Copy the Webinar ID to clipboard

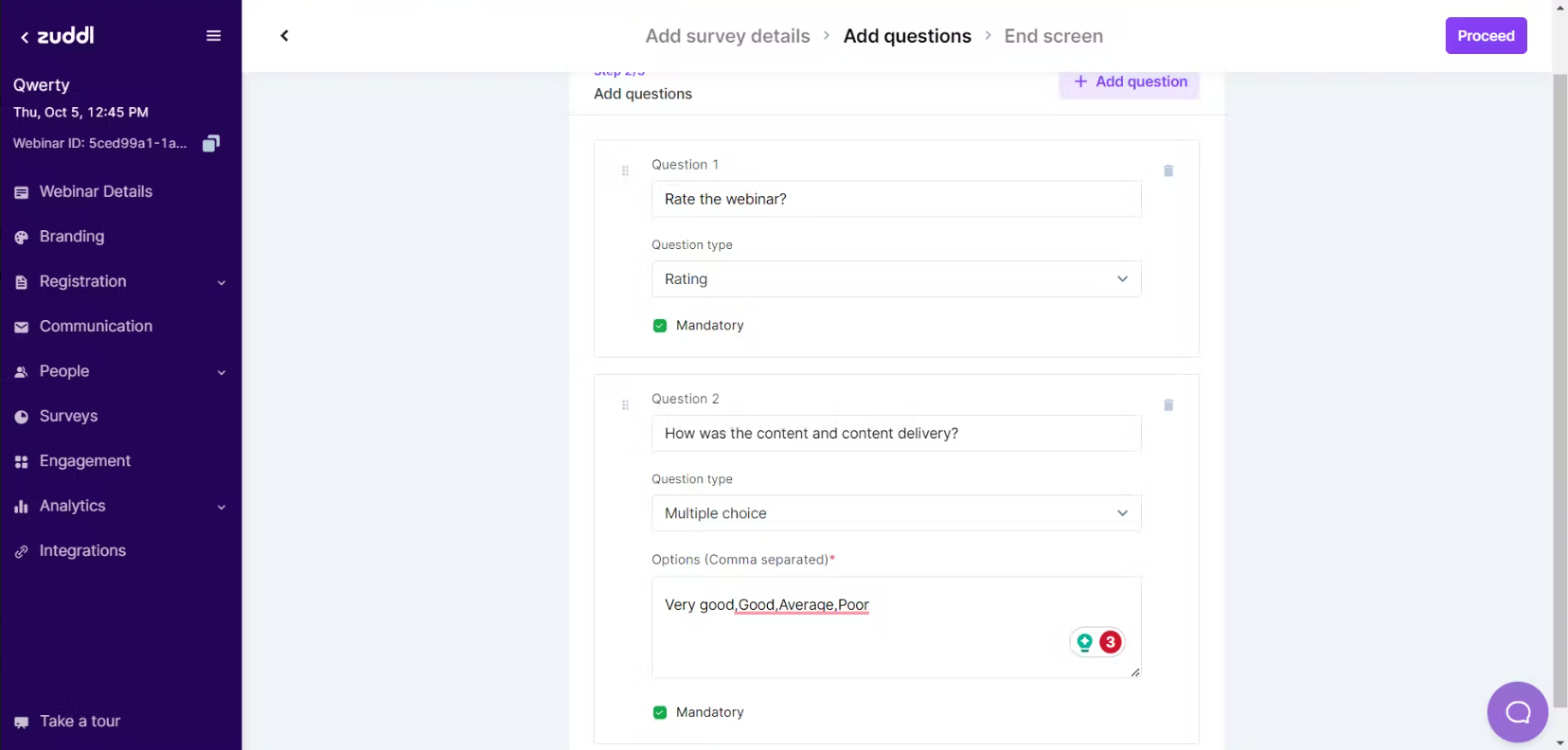(x=211, y=143)
